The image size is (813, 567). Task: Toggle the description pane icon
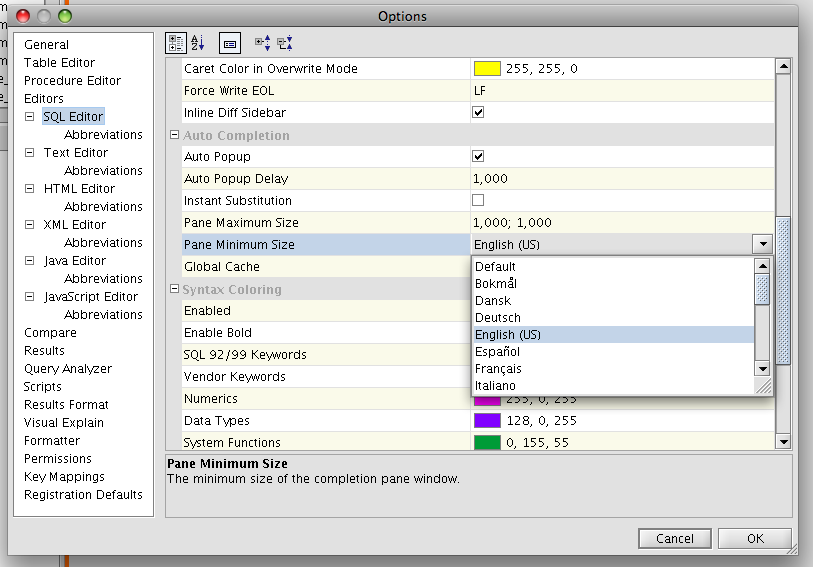[230, 43]
